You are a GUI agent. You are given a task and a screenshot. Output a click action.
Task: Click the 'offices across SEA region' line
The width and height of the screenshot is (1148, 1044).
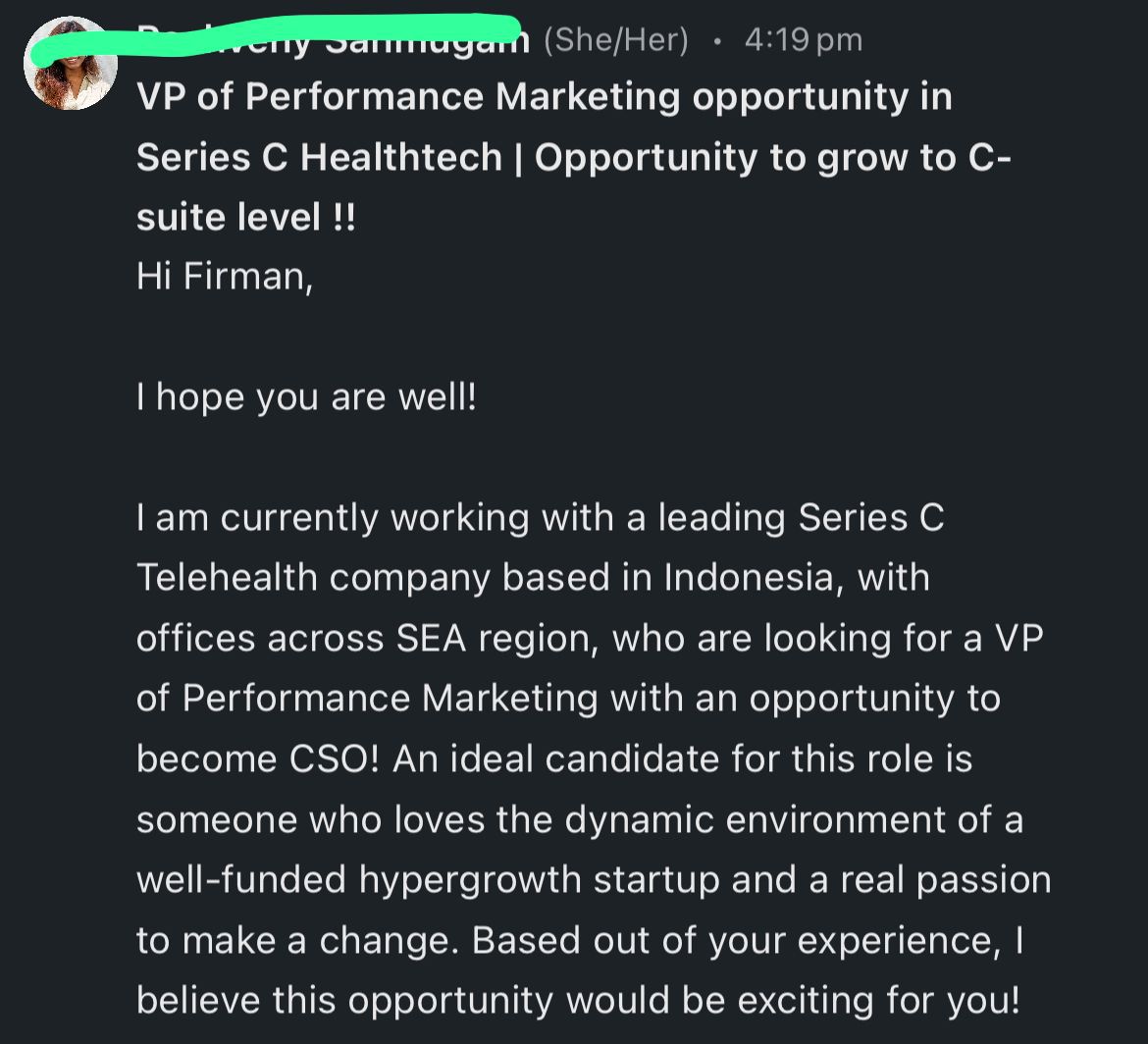[590, 639]
